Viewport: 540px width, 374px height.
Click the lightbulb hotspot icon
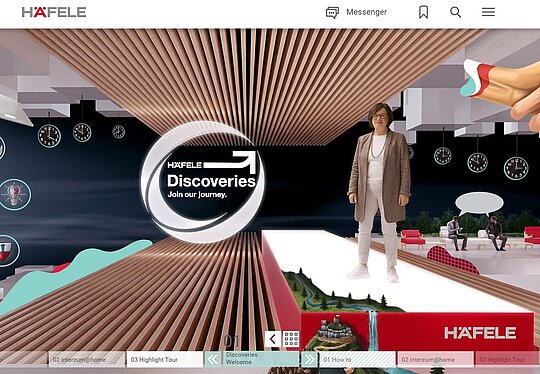click(x=14, y=195)
